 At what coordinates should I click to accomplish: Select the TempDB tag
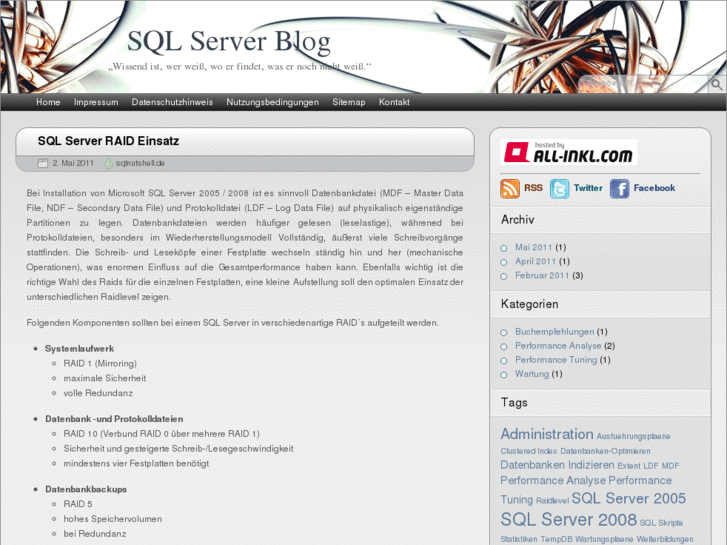pyautogui.click(x=556, y=539)
